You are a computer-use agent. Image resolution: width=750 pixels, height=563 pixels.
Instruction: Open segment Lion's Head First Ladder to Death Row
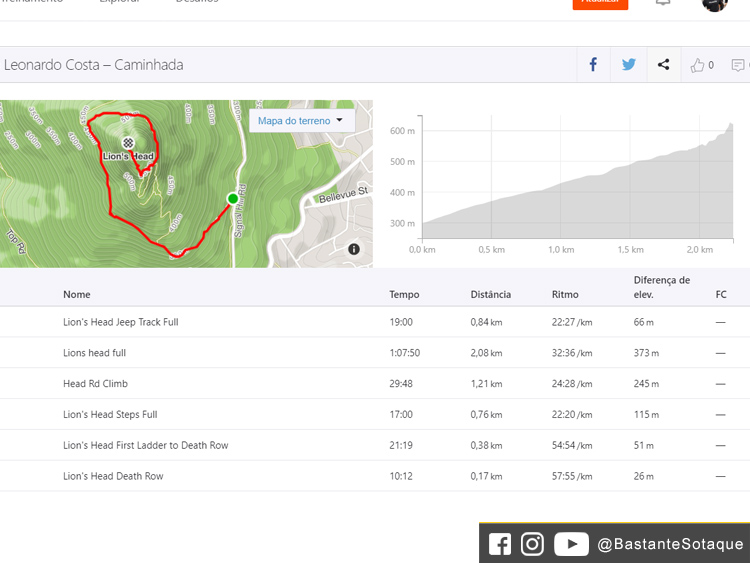tap(145, 445)
